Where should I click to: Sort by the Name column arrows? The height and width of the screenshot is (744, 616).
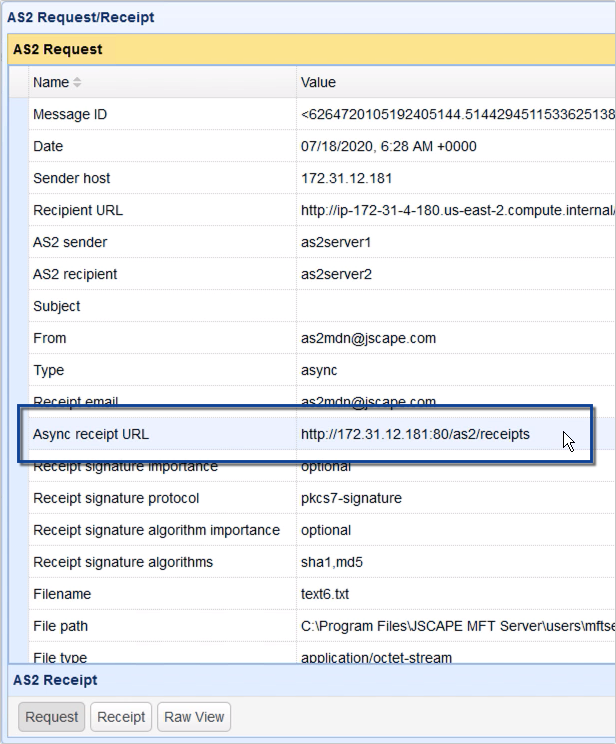(x=78, y=82)
